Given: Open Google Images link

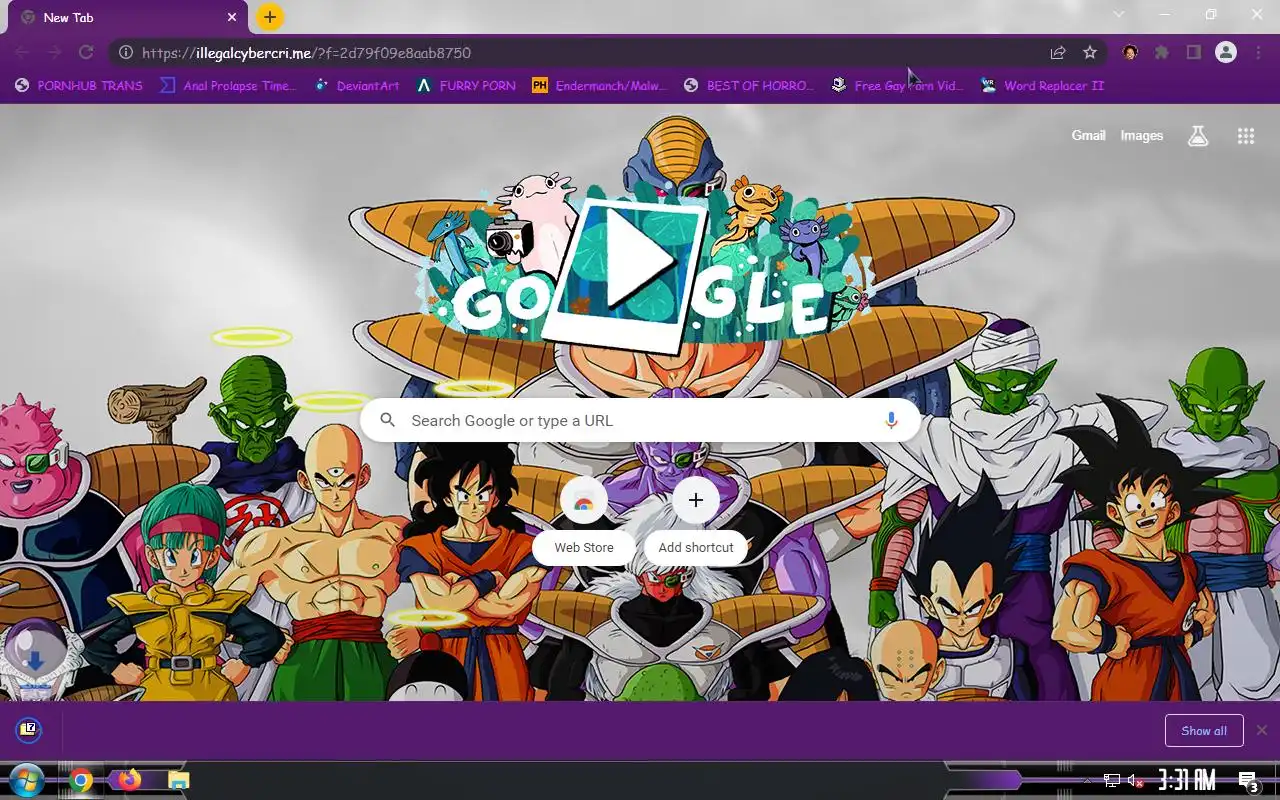Looking at the screenshot, I should pos(1141,135).
